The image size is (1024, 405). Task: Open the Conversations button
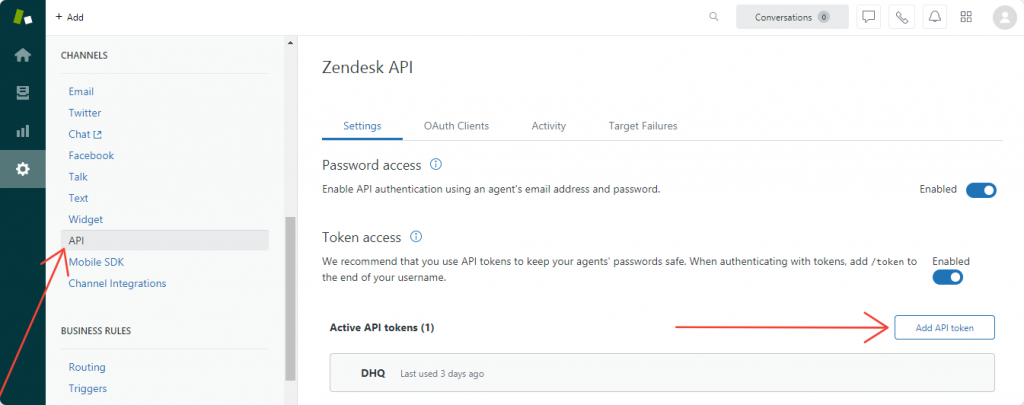[792, 17]
